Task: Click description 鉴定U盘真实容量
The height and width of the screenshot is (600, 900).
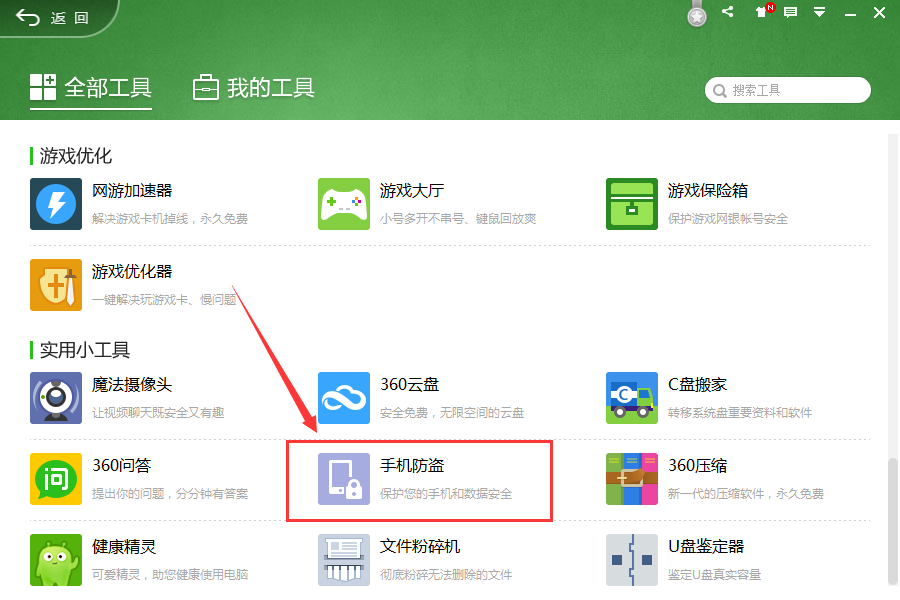Action: pos(715,575)
